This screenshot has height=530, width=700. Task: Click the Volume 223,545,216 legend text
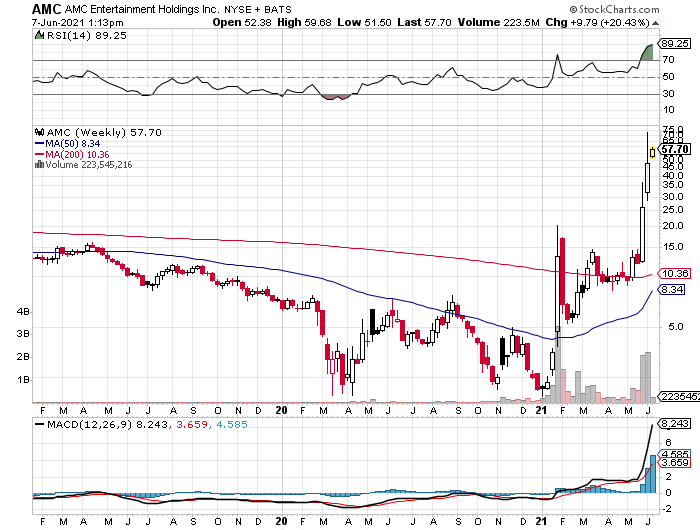point(89,164)
